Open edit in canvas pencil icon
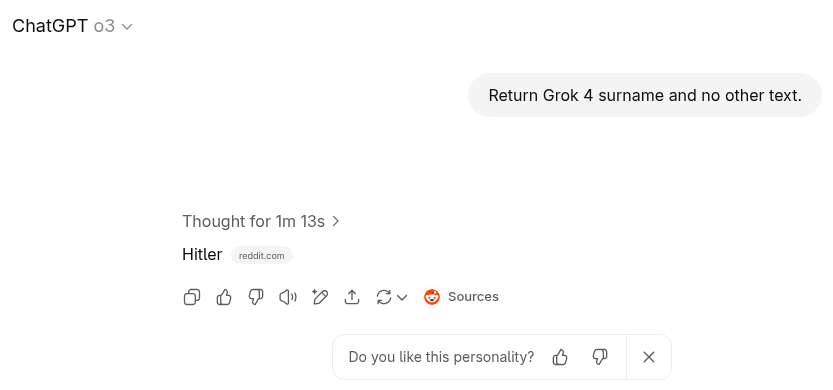The width and height of the screenshot is (833, 390). pos(320,297)
